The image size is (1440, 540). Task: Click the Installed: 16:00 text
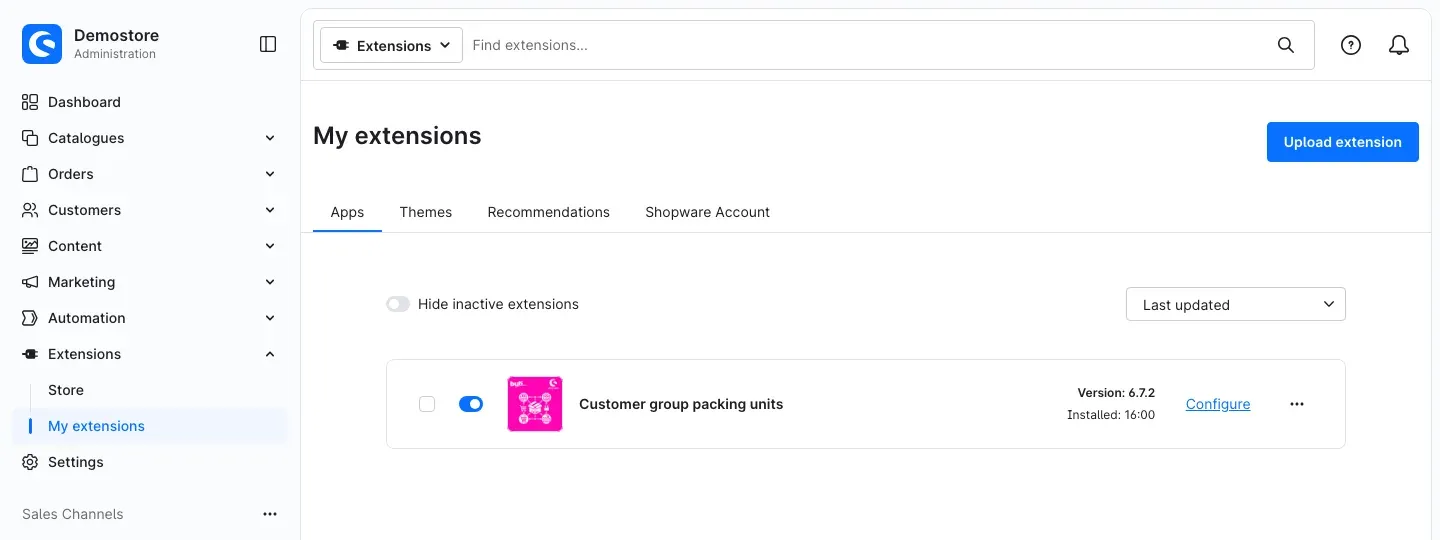[x=1111, y=415]
